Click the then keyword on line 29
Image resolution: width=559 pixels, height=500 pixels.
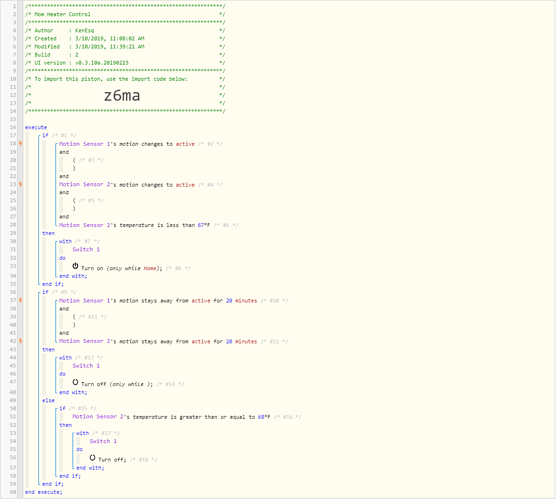[48, 233]
